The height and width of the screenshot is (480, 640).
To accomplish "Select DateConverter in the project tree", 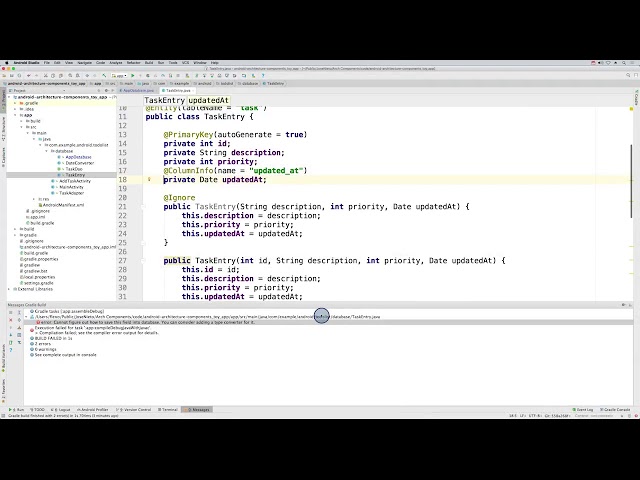I will pos(80,163).
